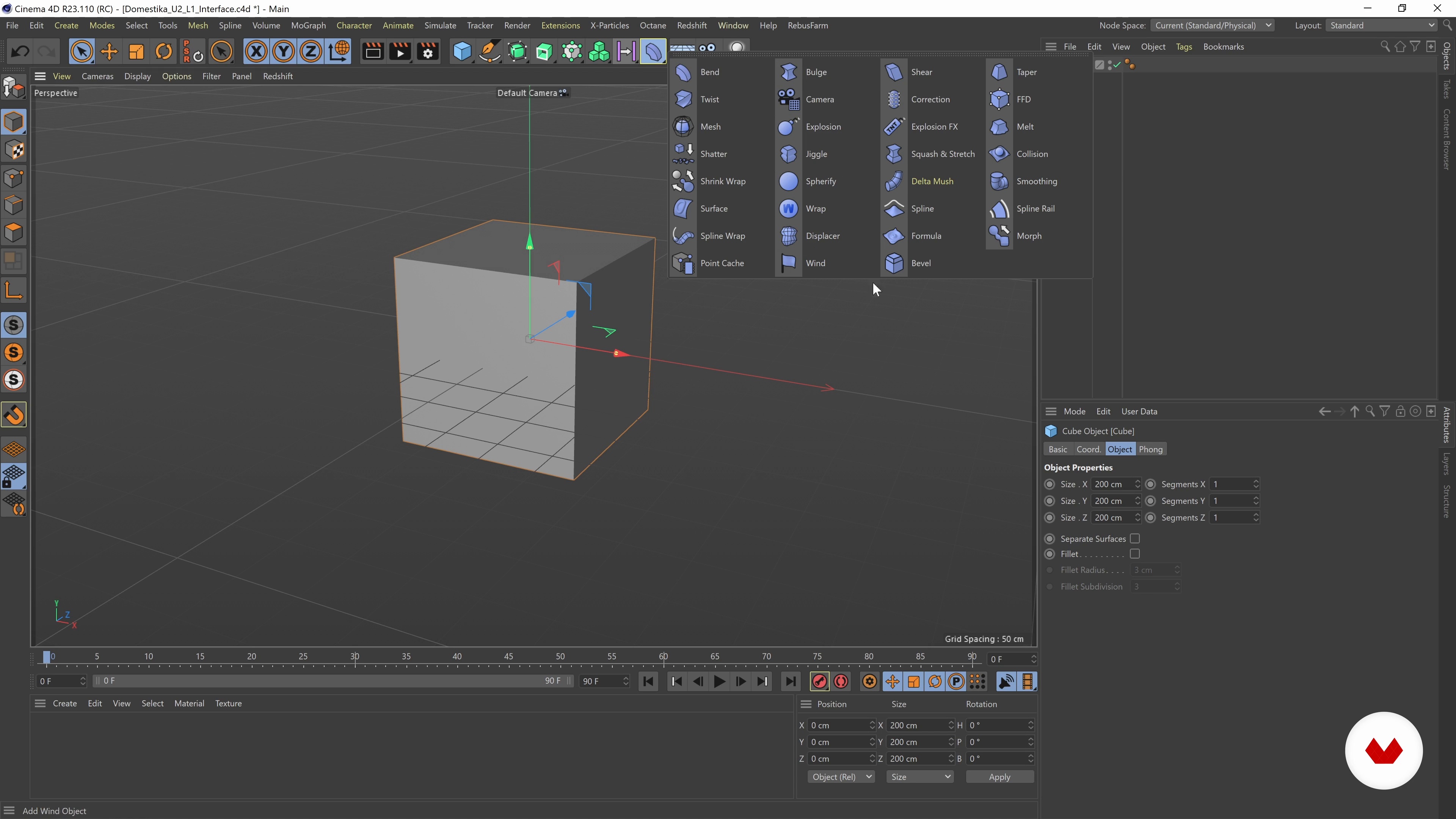The width and height of the screenshot is (1456, 819).
Task: Toggle Z axis lock
Action: point(311,52)
